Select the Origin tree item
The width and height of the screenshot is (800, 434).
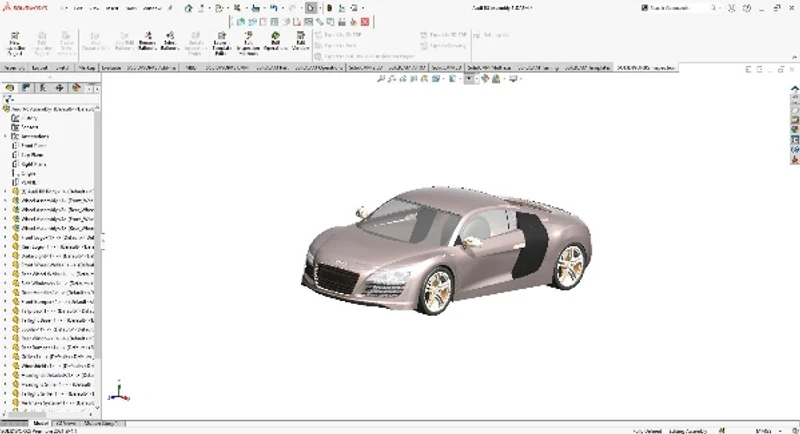click(x=28, y=173)
